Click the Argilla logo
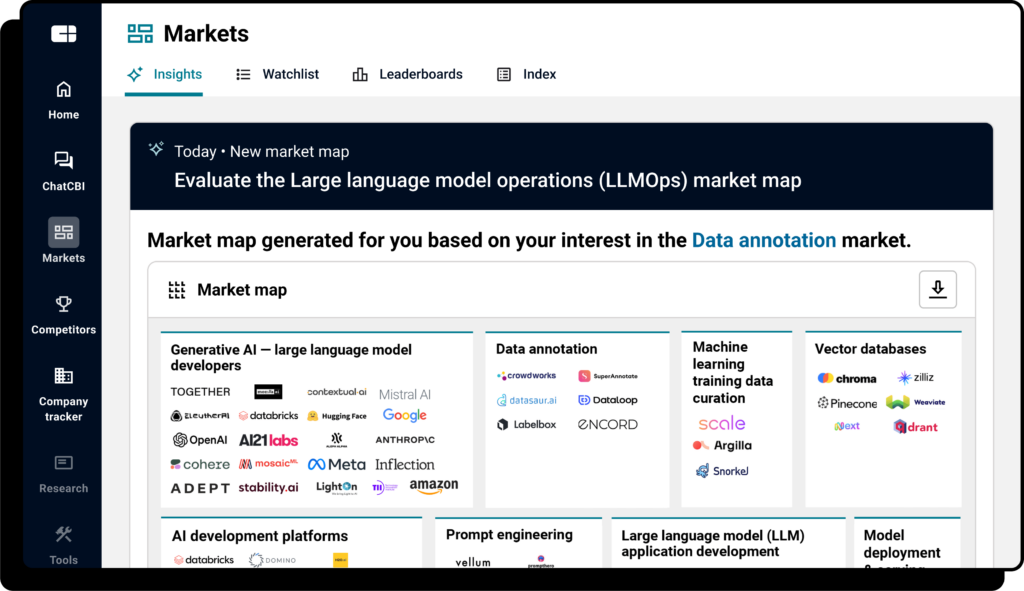Viewport: 1024px width, 591px height. click(722, 445)
